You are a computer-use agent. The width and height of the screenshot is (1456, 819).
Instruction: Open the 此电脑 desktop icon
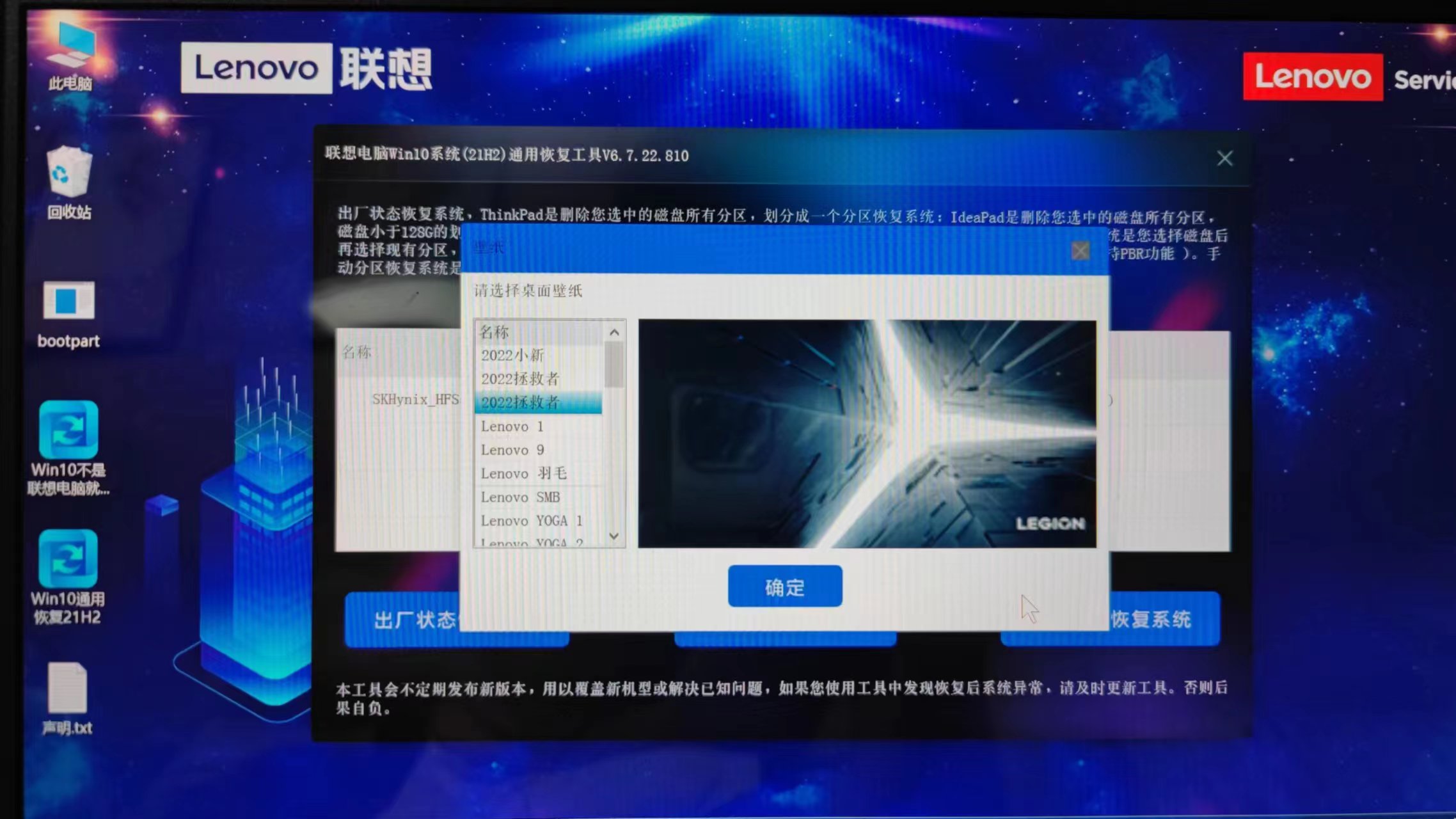[70, 56]
